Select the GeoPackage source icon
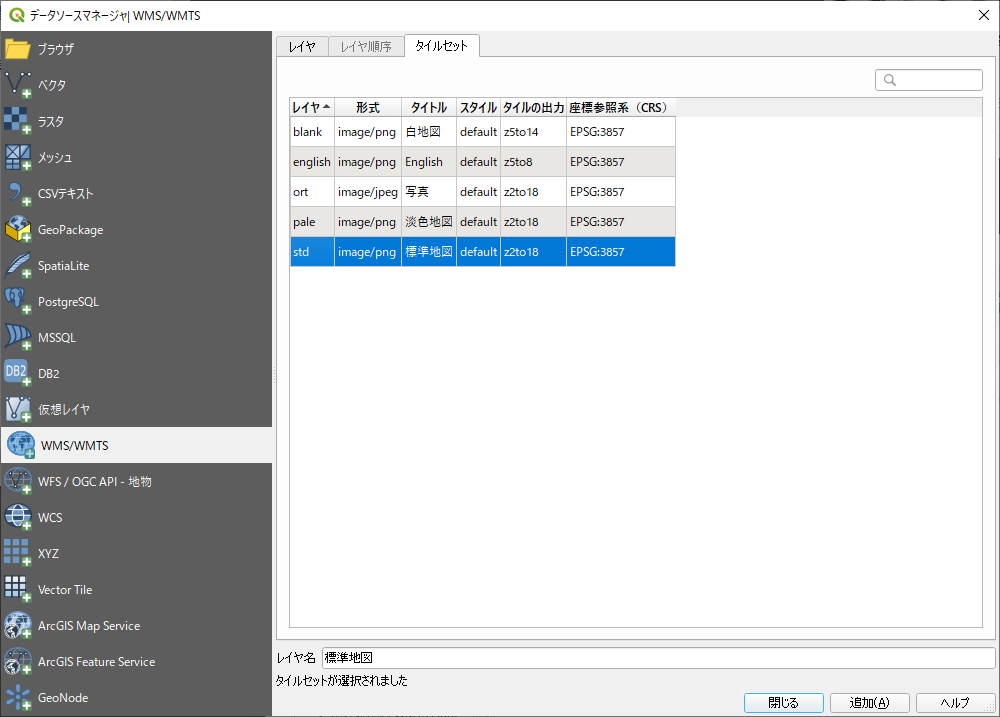The image size is (1000, 717). click(x=17, y=230)
